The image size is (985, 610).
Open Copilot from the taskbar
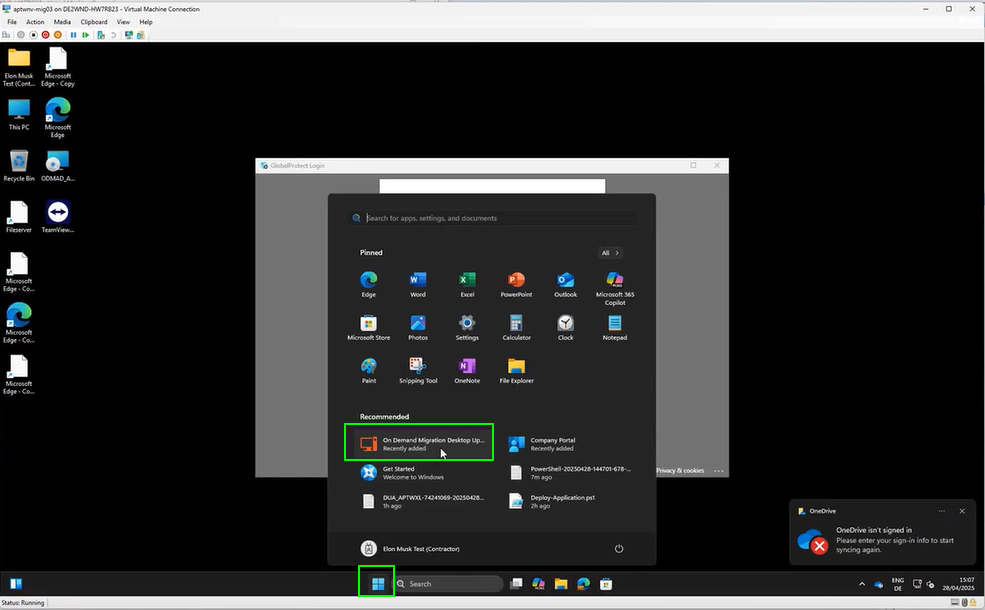(538, 584)
